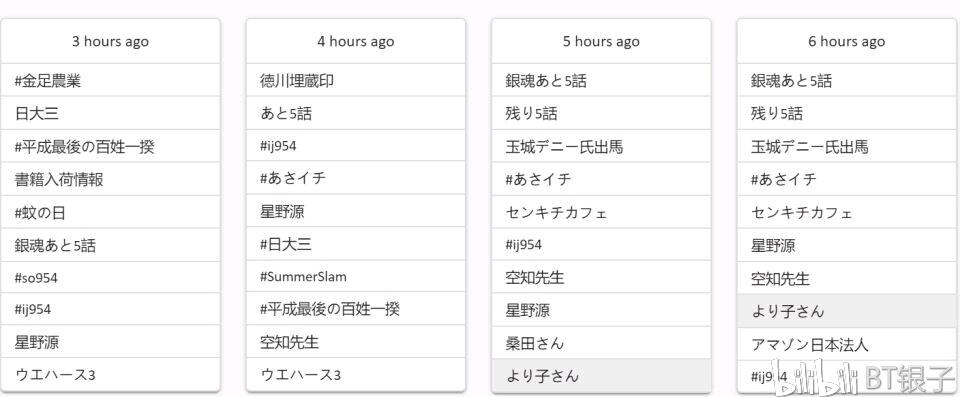Click あと5話 in 4 hours ago list

pyautogui.click(x=356, y=113)
